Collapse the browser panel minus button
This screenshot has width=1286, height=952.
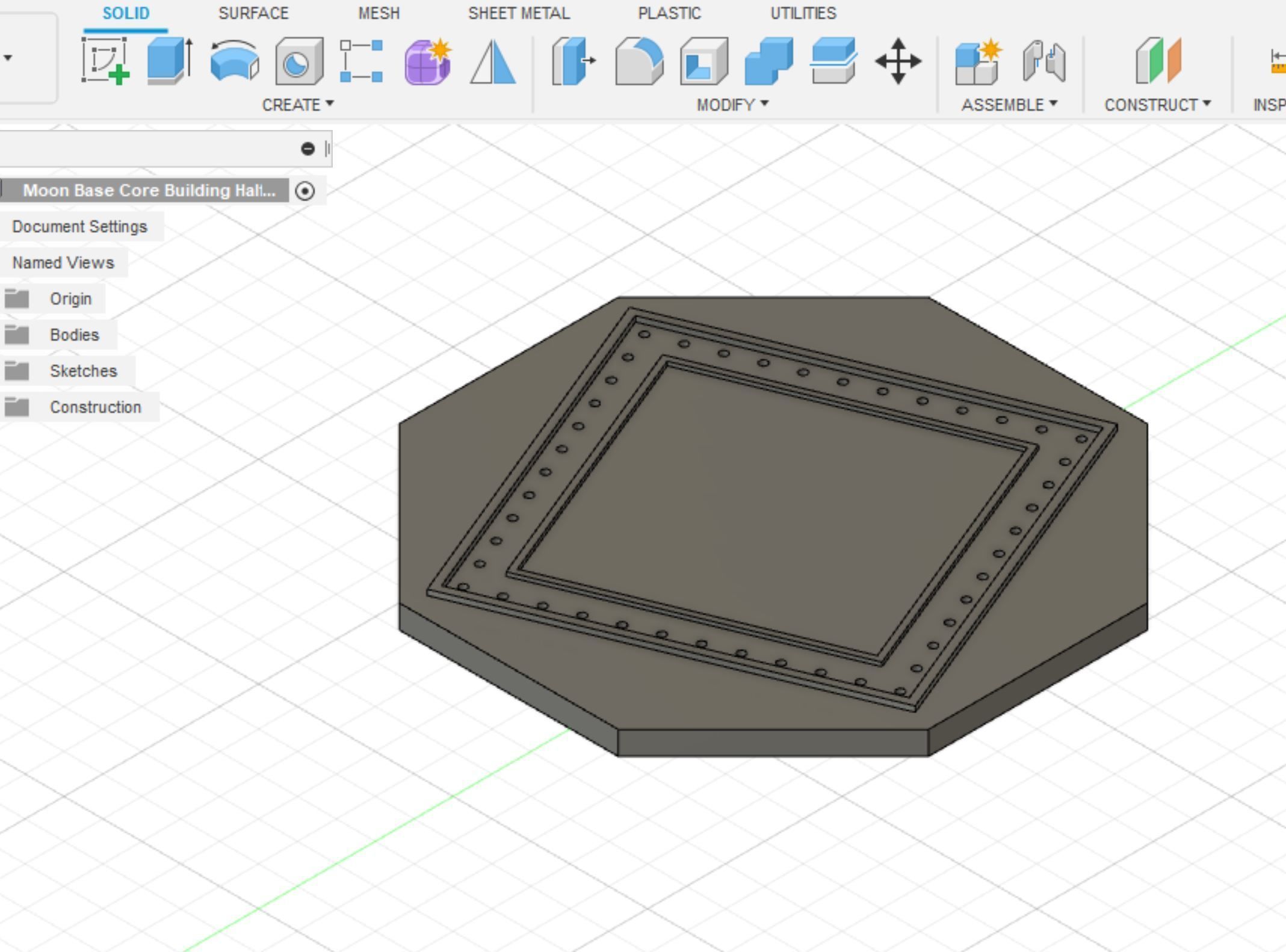click(x=308, y=149)
